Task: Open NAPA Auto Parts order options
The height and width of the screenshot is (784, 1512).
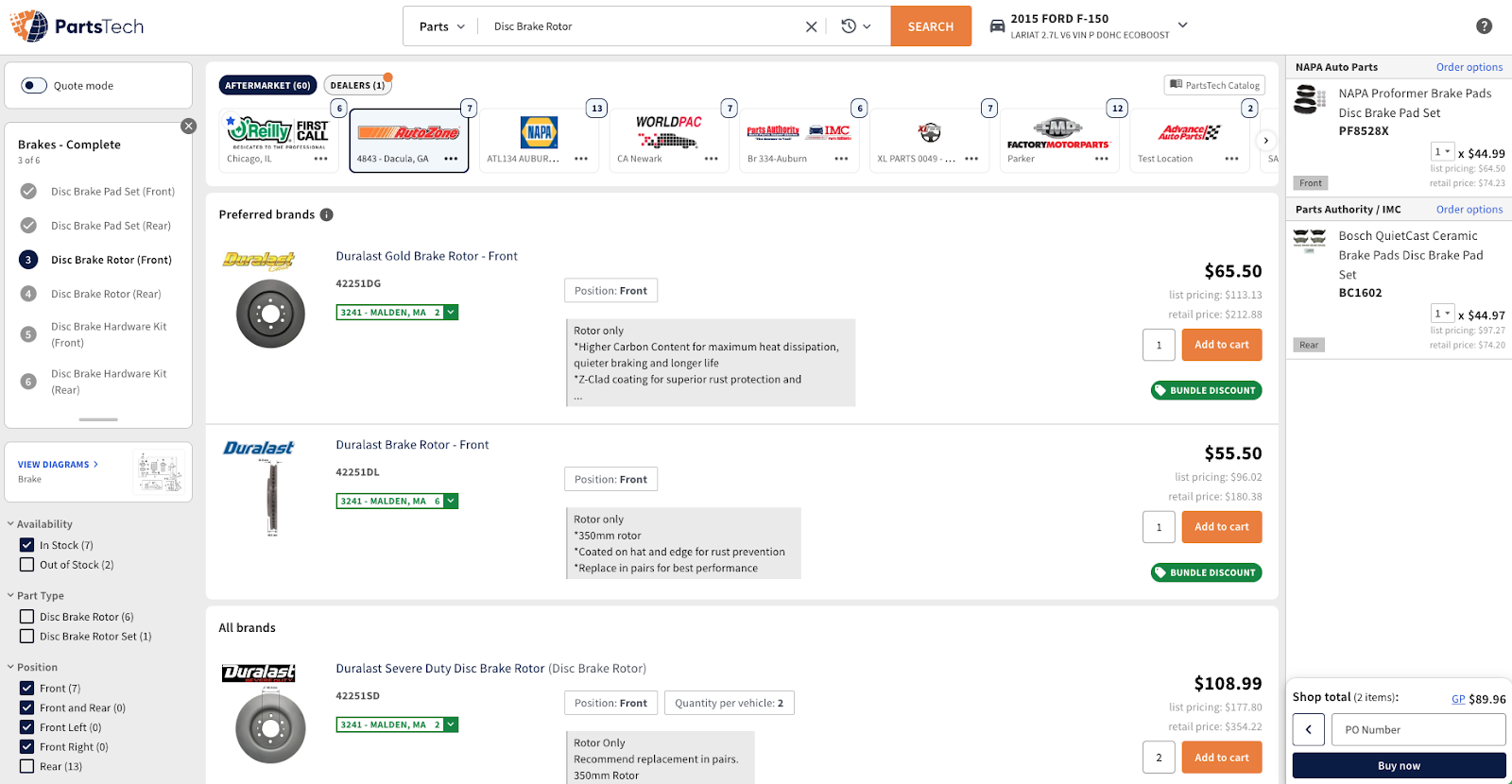Action: [x=1469, y=67]
